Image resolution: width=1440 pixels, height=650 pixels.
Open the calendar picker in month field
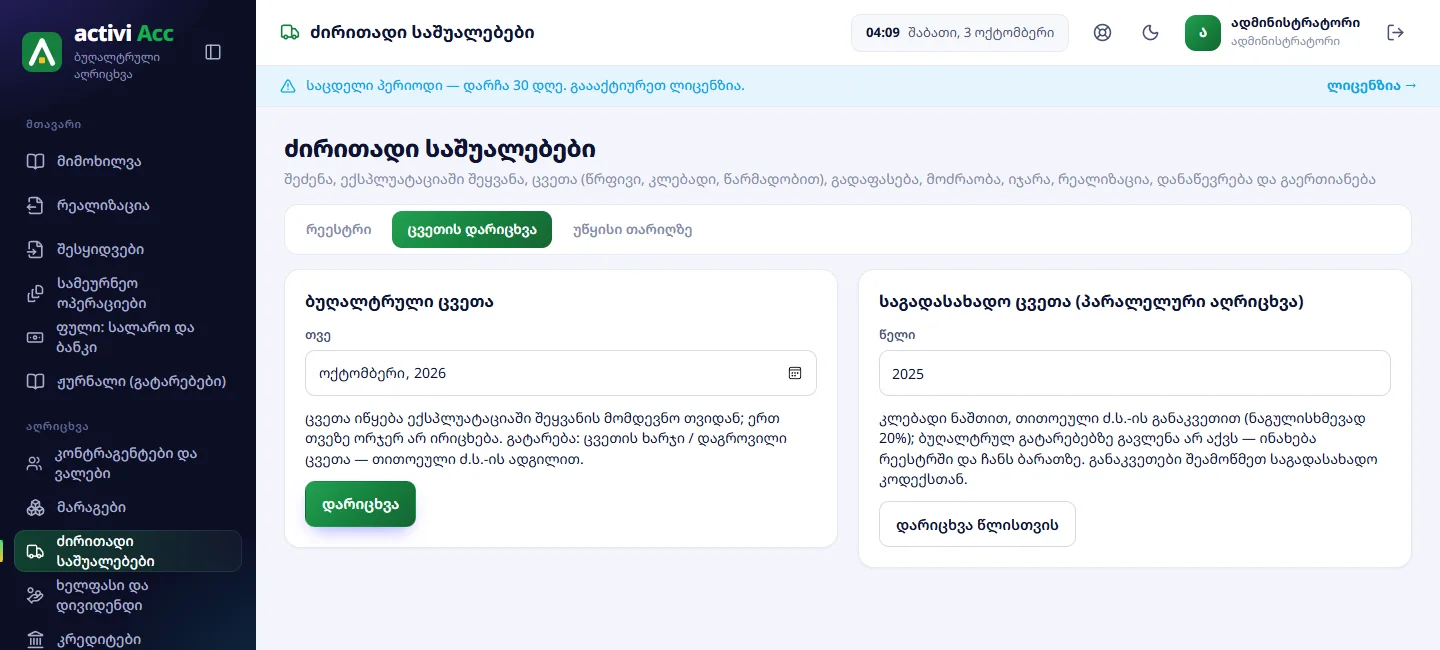tap(795, 373)
